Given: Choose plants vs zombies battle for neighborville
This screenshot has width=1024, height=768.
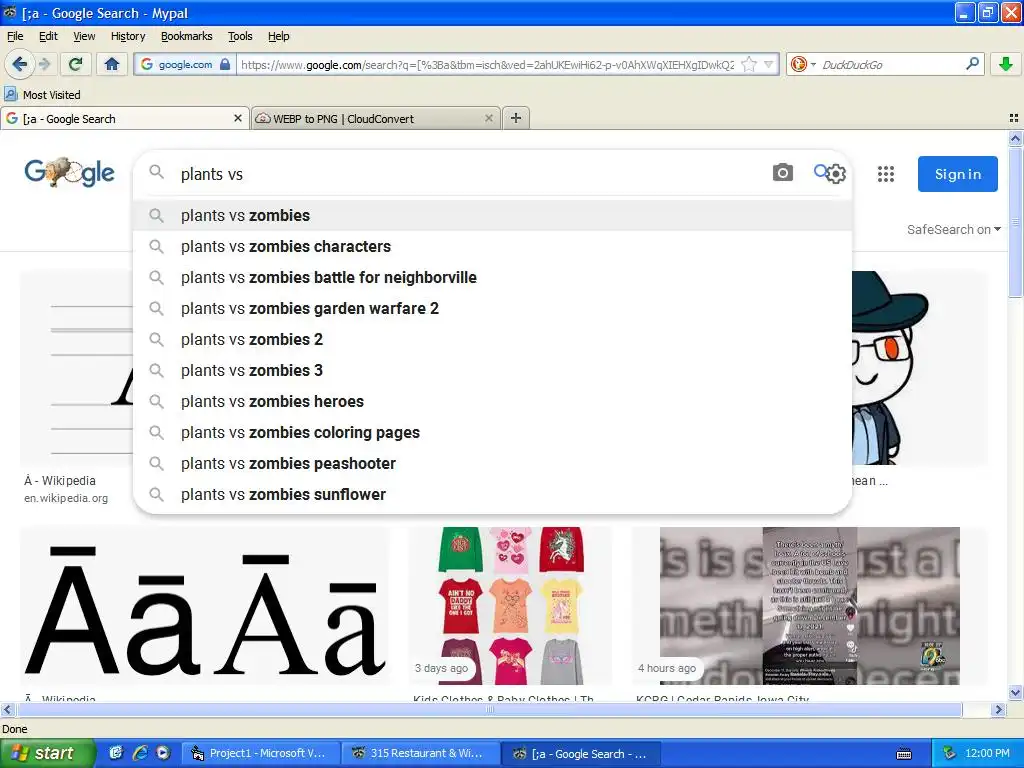Looking at the screenshot, I should click(x=492, y=278).
